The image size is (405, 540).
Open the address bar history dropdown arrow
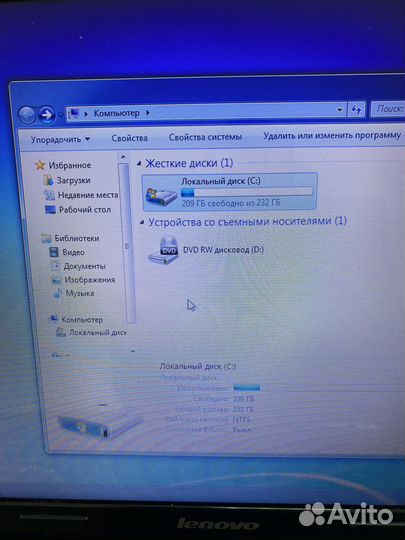(x=340, y=110)
